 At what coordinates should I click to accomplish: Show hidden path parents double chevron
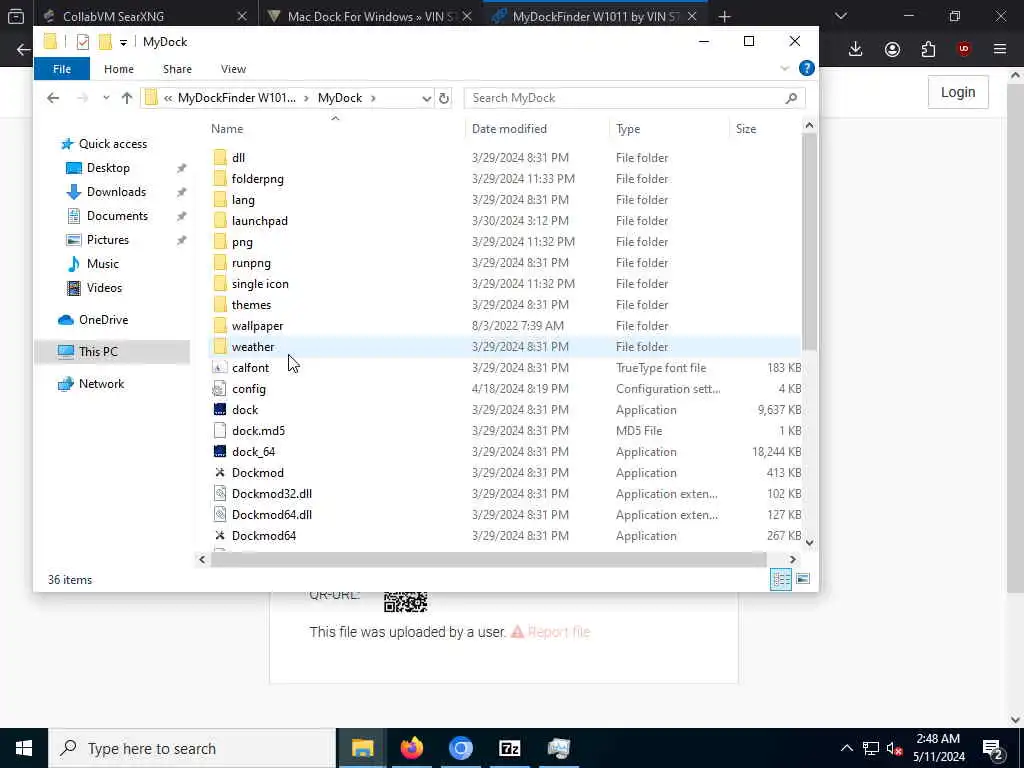coord(168,98)
